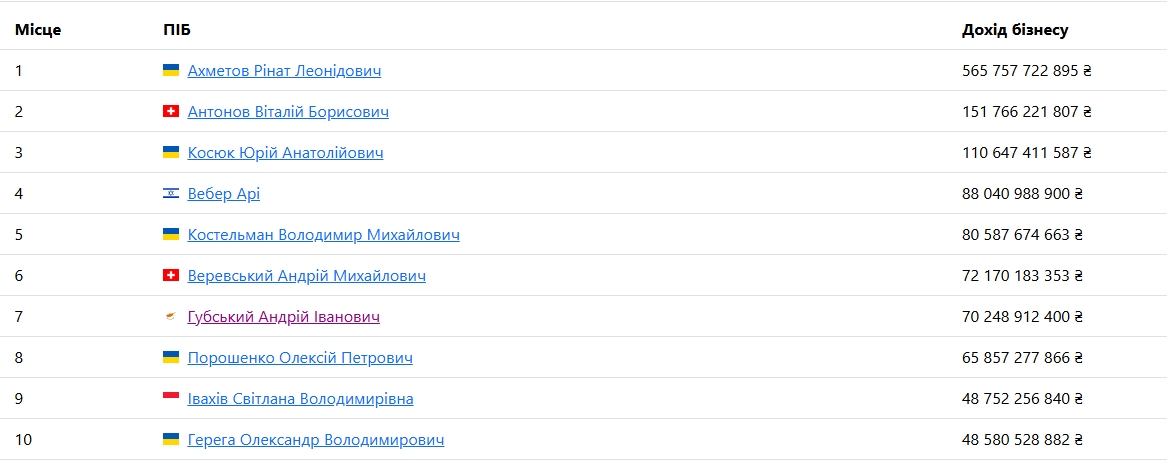Screen dimensions: 1167x460
Task: Click the Ukrainian flag beside Герега Олександр
Action: pos(171,440)
